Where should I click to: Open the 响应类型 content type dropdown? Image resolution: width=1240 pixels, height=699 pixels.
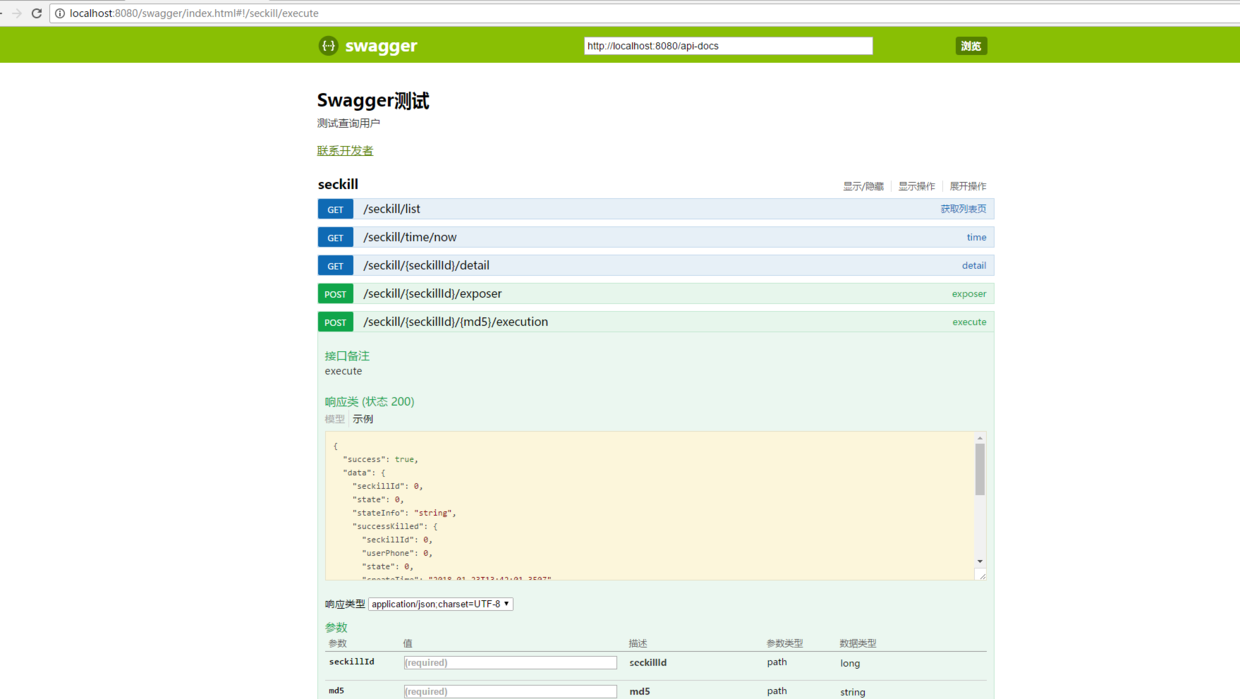click(x=441, y=604)
